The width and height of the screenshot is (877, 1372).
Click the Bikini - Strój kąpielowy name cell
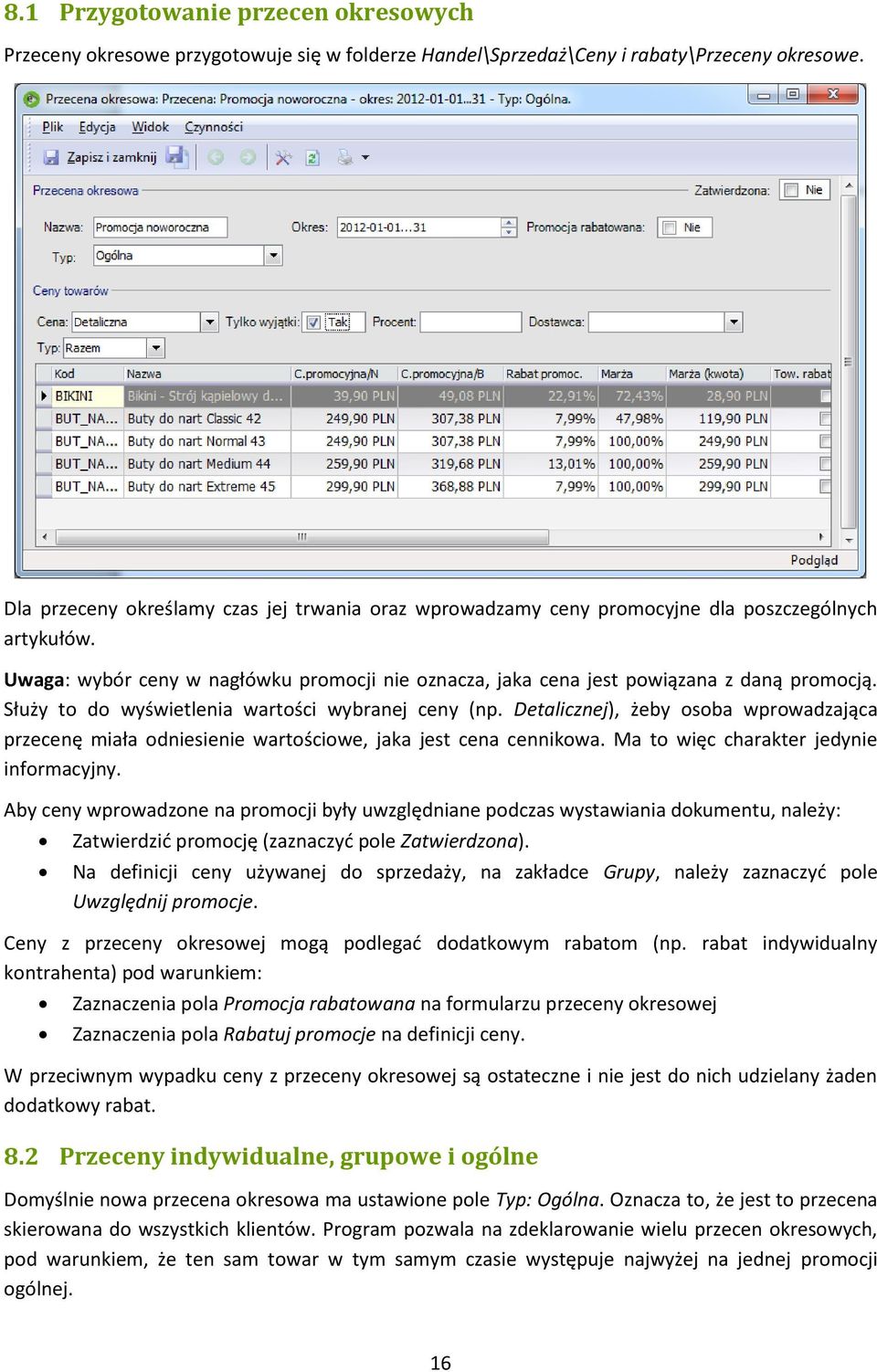click(x=207, y=396)
